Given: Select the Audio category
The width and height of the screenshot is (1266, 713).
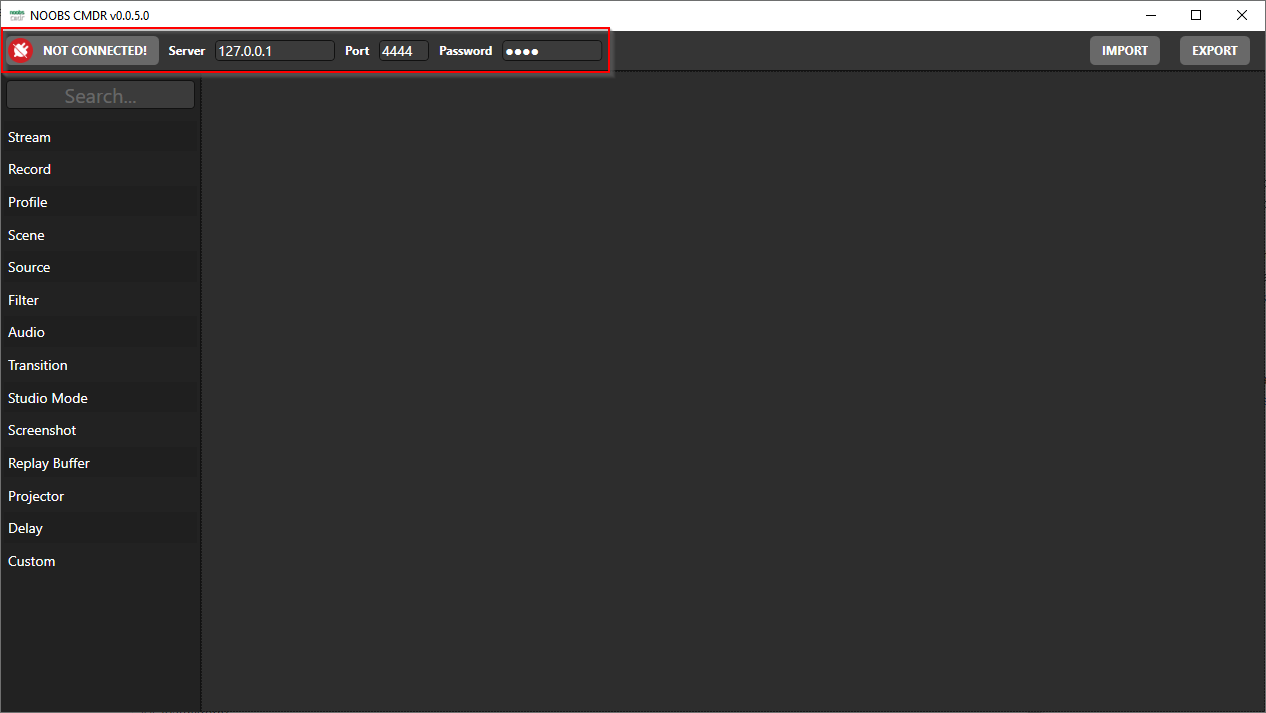Looking at the screenshot, I should [100, 332].
